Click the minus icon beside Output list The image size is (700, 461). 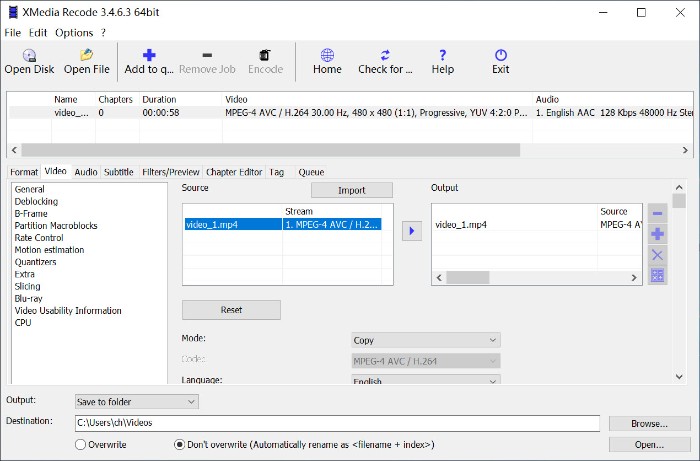657,213
